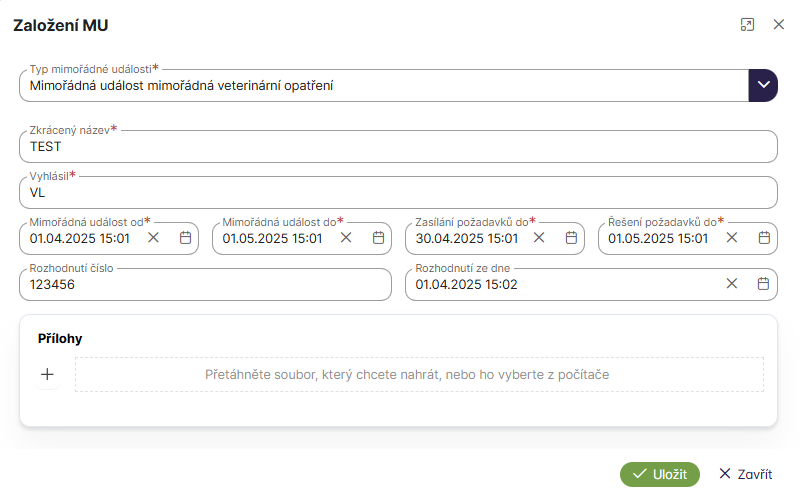This screenshot has height=495, width=800.
Task: Save the form with Uložit button
Action: (659, 474)
